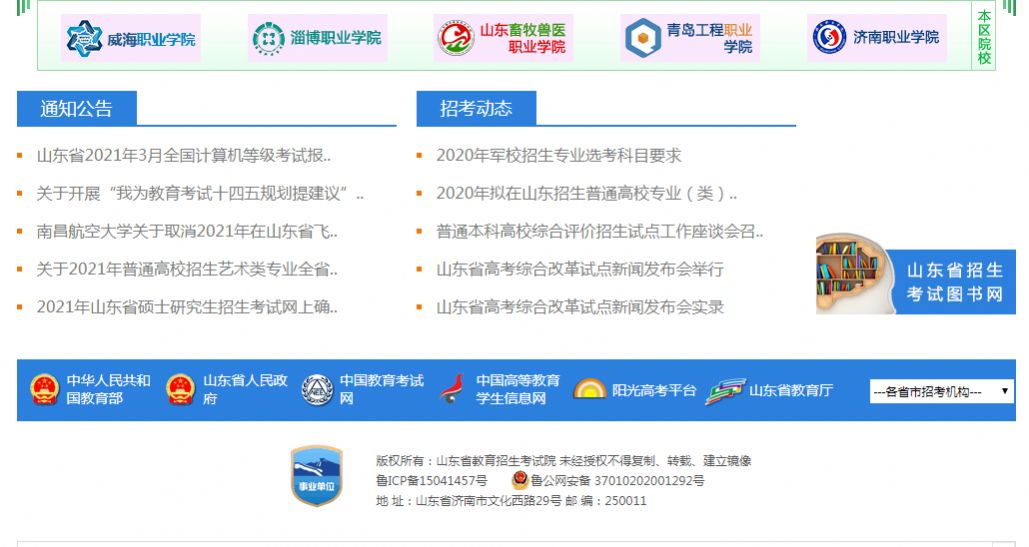Viewport: 1029px width, 547px height.
Task: Click the national emblem beside 中华人民共和国教育部
Action: [x=45, y=390]
